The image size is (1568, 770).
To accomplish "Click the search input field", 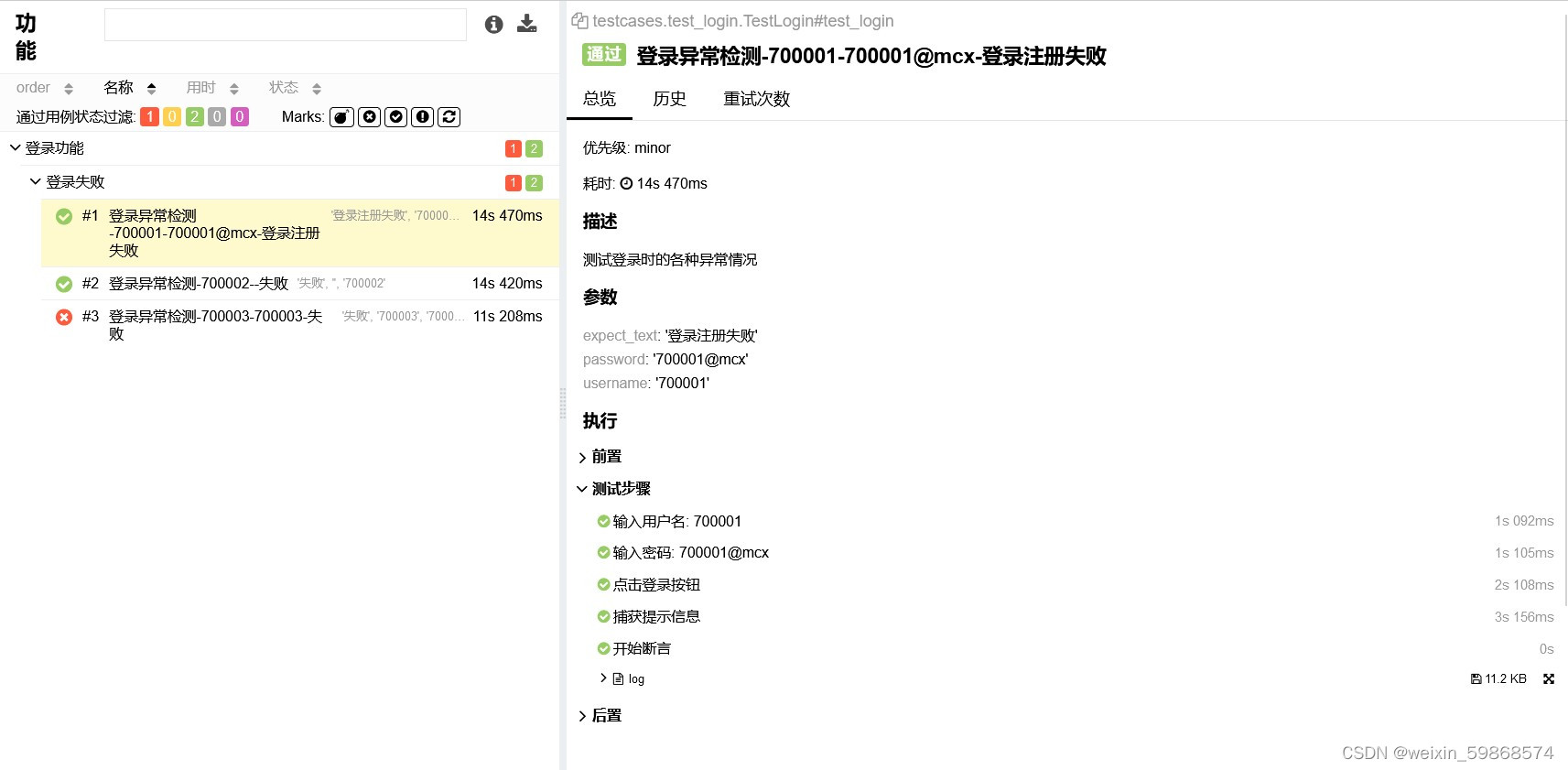I will coord(286,25).
